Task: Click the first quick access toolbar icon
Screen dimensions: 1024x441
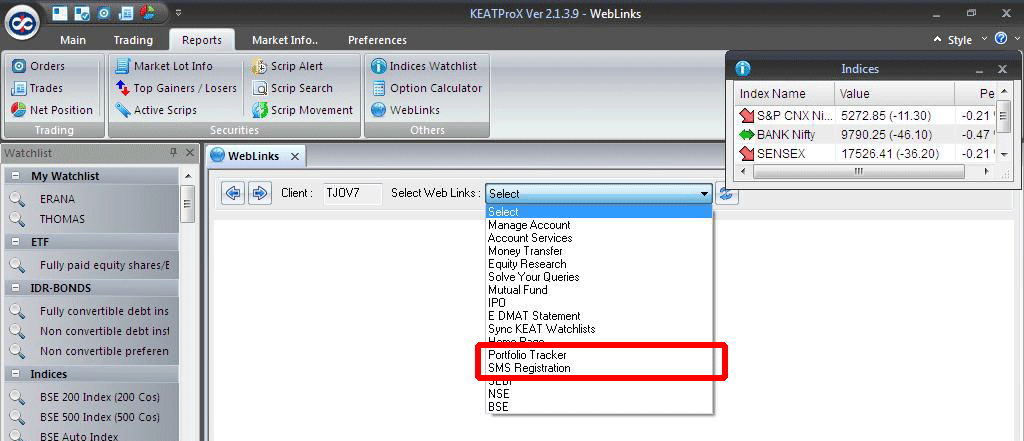Action: (x=60, y=12)
